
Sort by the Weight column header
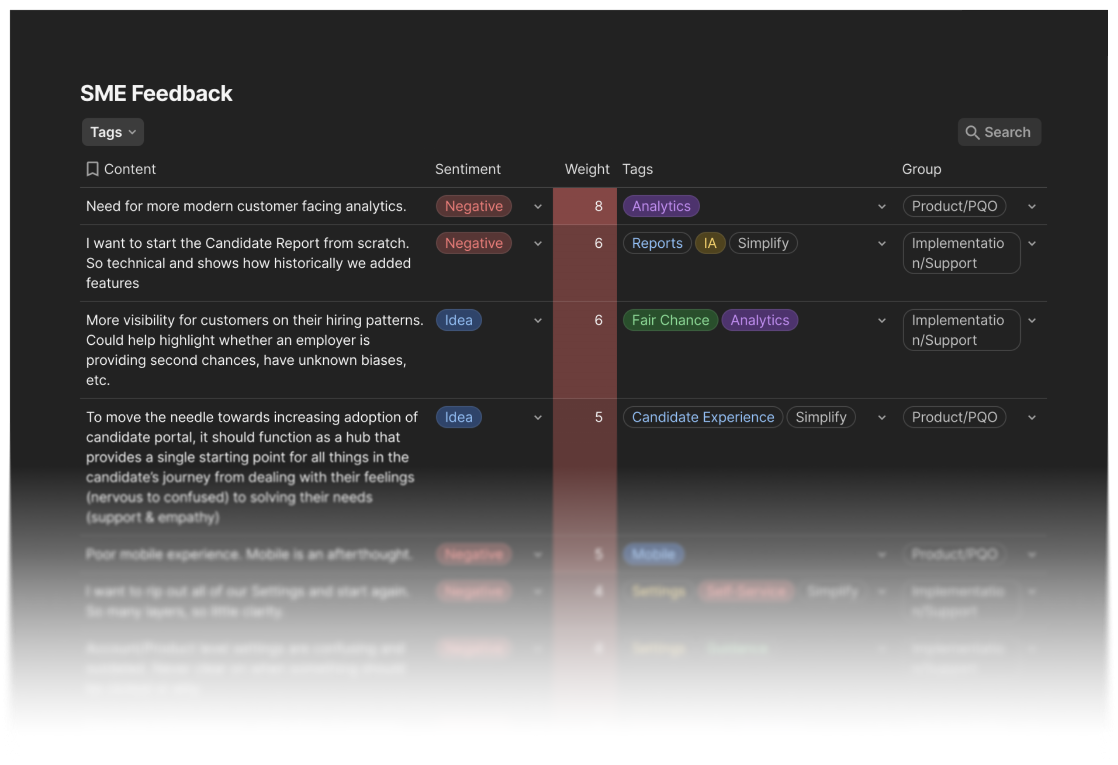(586, 169)
